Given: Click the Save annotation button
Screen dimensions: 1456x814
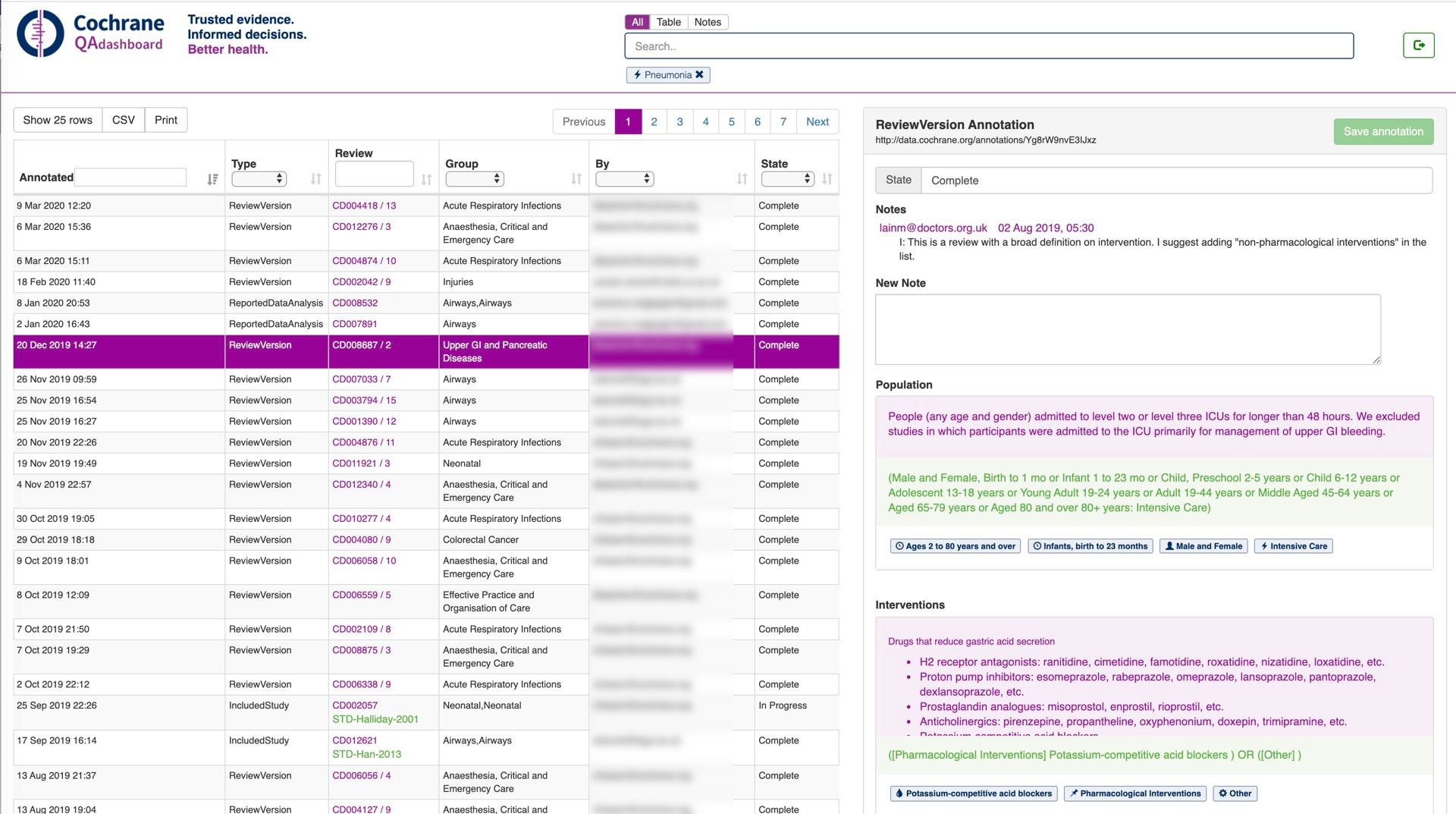Looking at the screenshot, I should tap(1382, 131).
